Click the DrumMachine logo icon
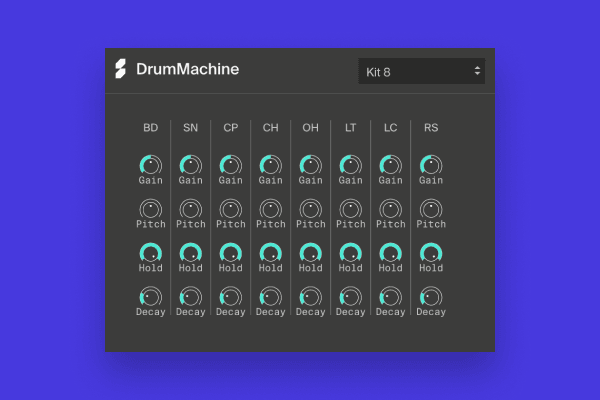 pyautogui.click(x=121, y=70)
